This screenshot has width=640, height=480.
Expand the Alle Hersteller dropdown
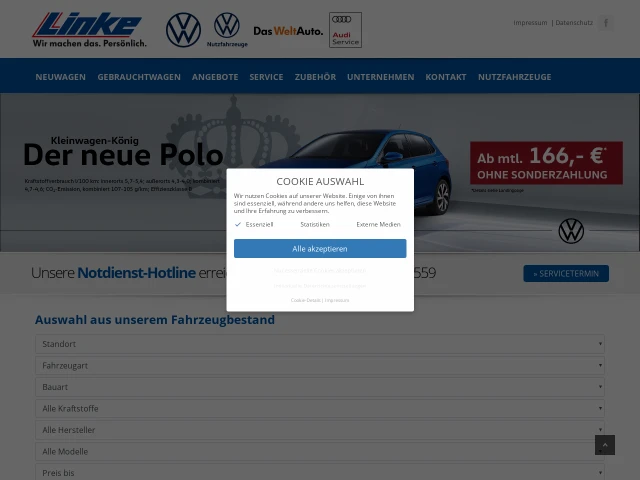click(320, 430)
